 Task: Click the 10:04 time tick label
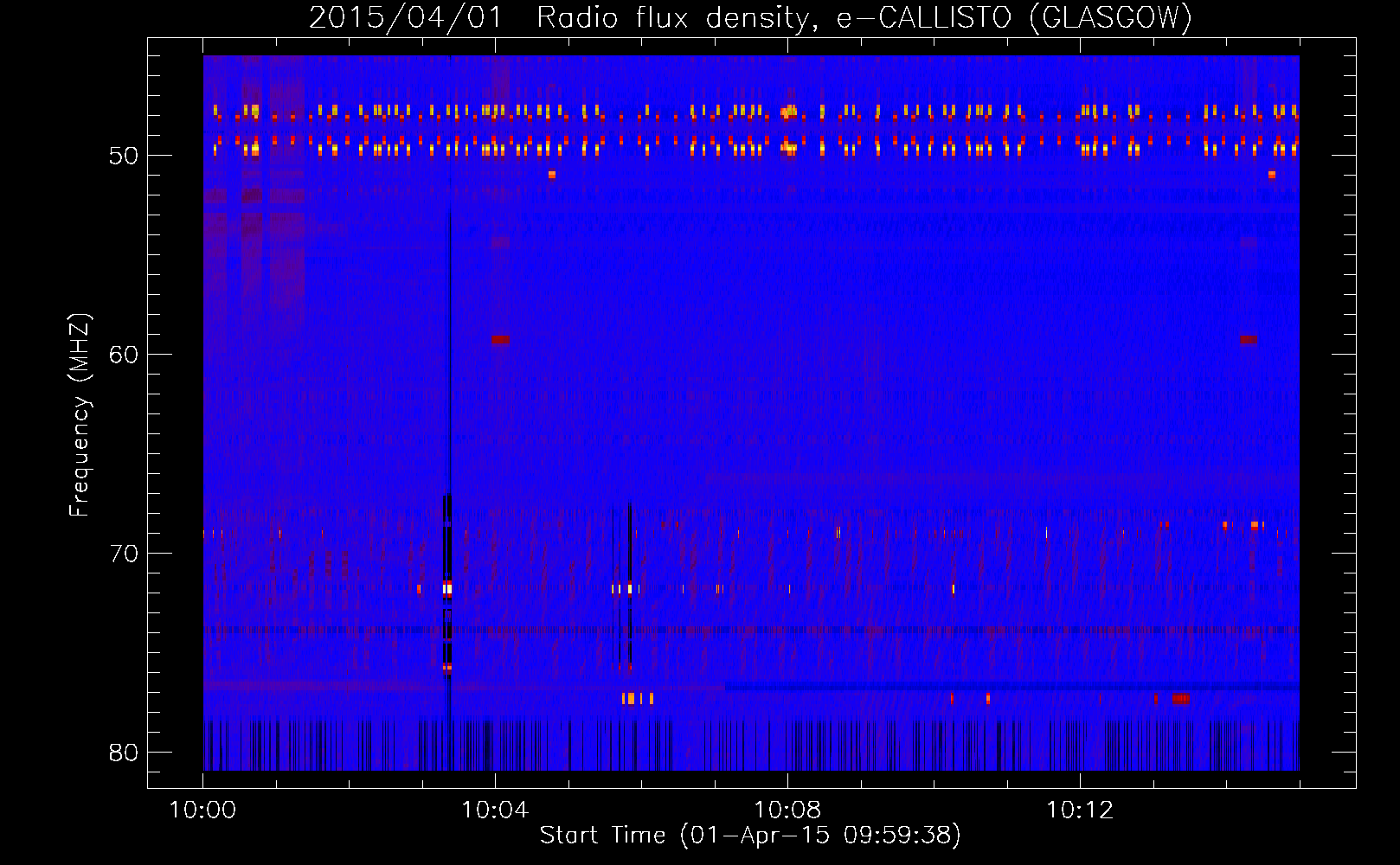[495, 811]
